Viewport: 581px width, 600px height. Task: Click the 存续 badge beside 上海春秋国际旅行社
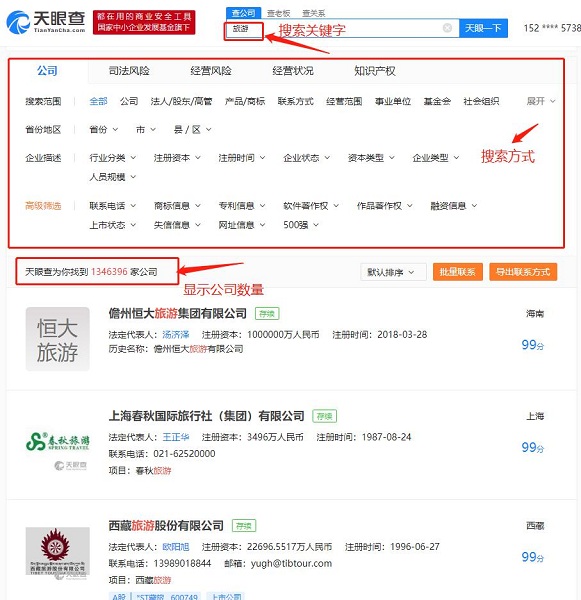tap(325, 416)
